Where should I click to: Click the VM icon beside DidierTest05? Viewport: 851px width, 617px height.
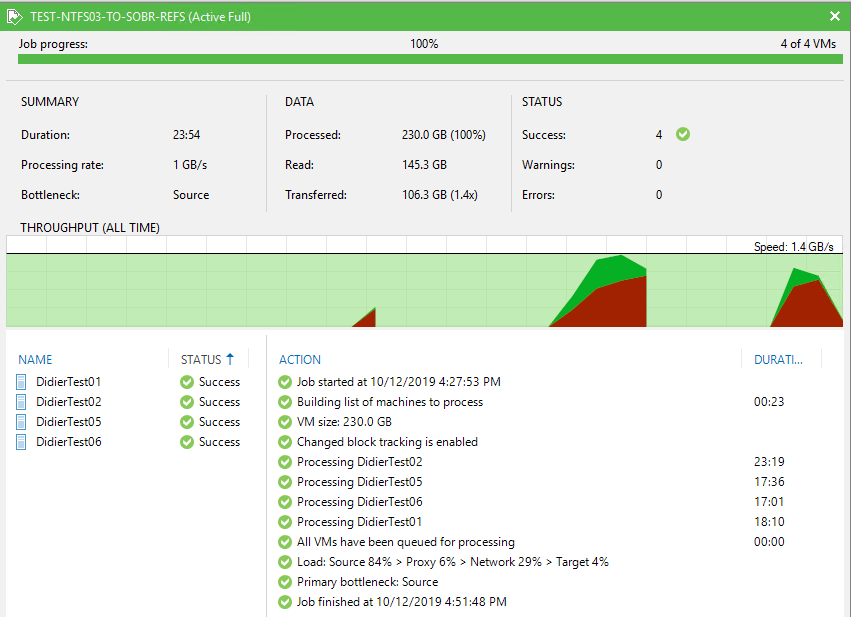coord(20,421)
